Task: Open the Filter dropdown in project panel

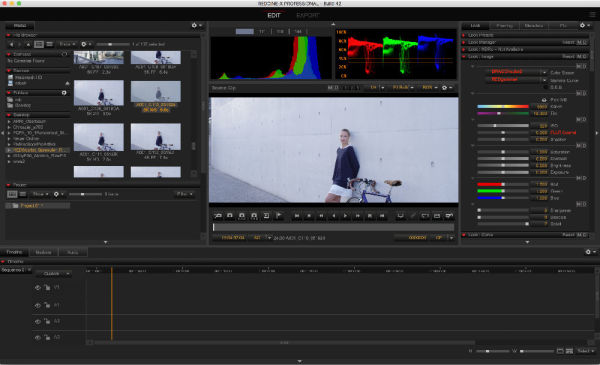Action: point(184,194)
